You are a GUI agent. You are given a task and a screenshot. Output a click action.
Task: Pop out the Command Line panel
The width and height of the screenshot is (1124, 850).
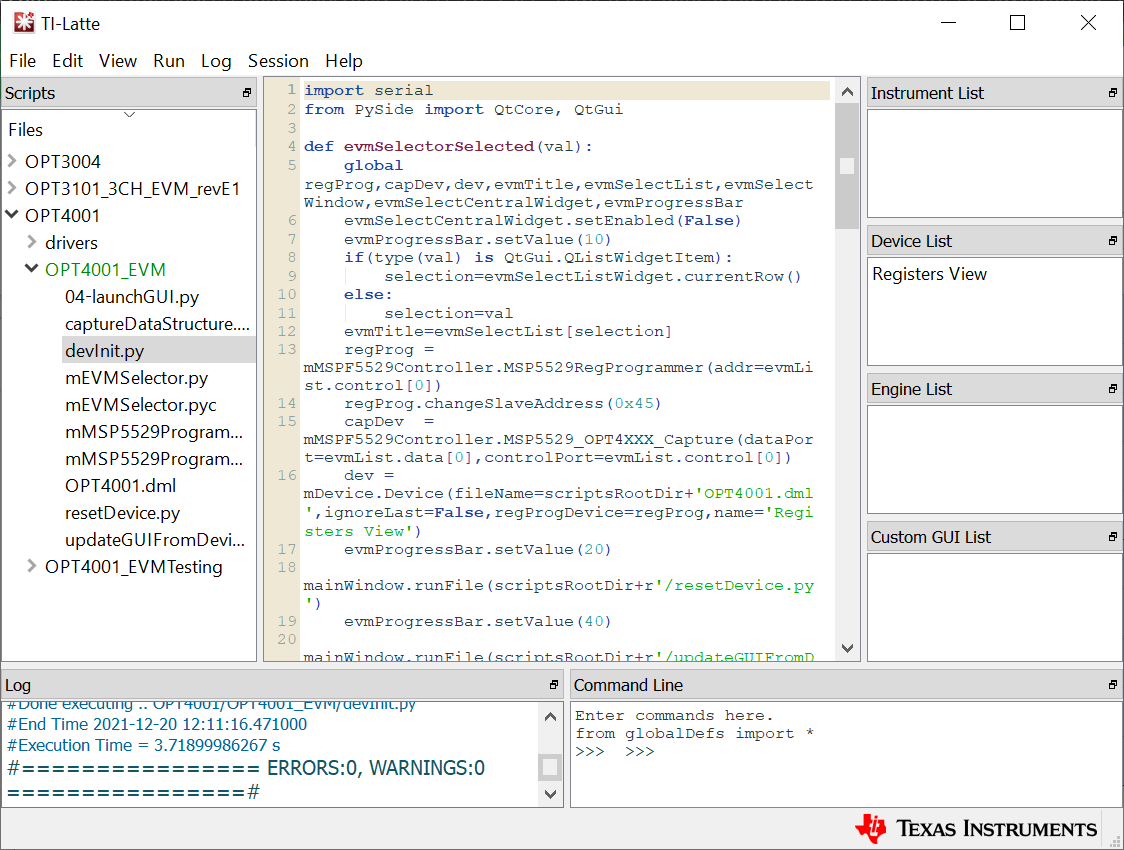click(1112, 685)
